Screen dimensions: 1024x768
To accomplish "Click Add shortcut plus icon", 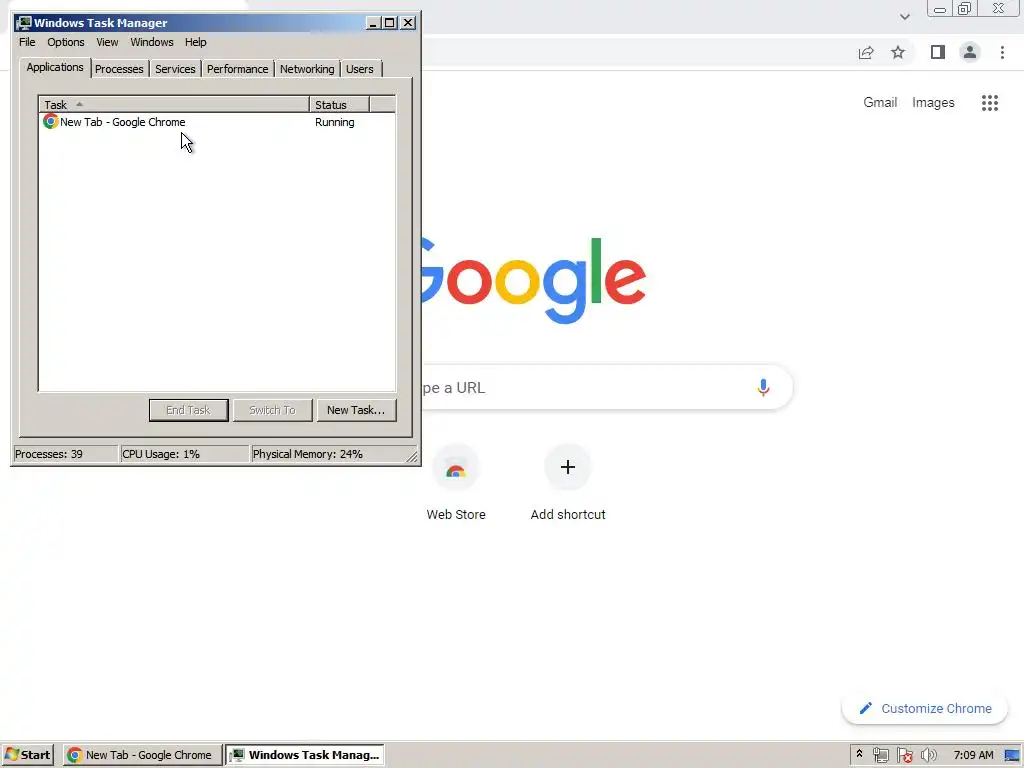I will (x=568, y=467).
